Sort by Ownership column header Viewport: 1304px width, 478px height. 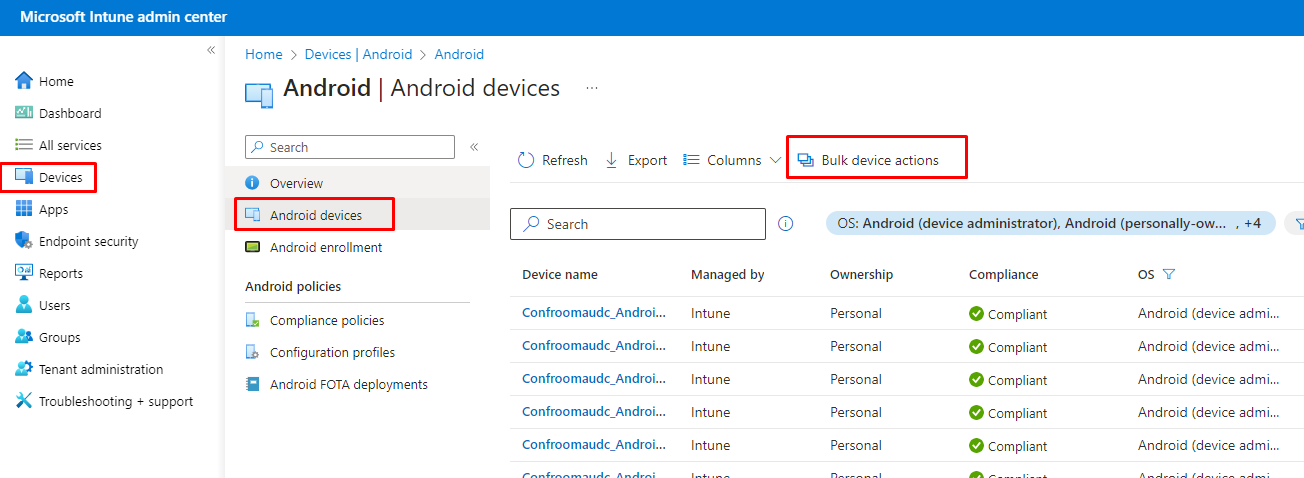pos(862,274)
